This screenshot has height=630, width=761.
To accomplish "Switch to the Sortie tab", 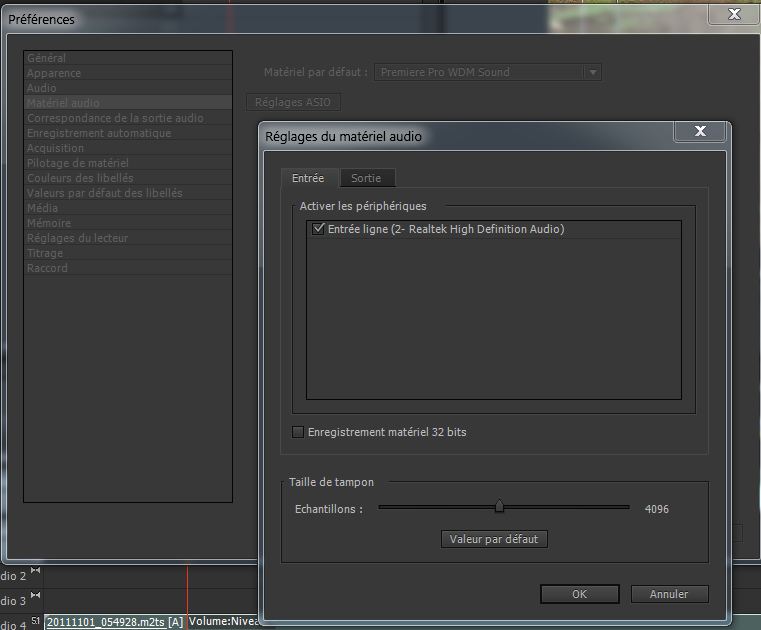I will [x=367, y=178].
